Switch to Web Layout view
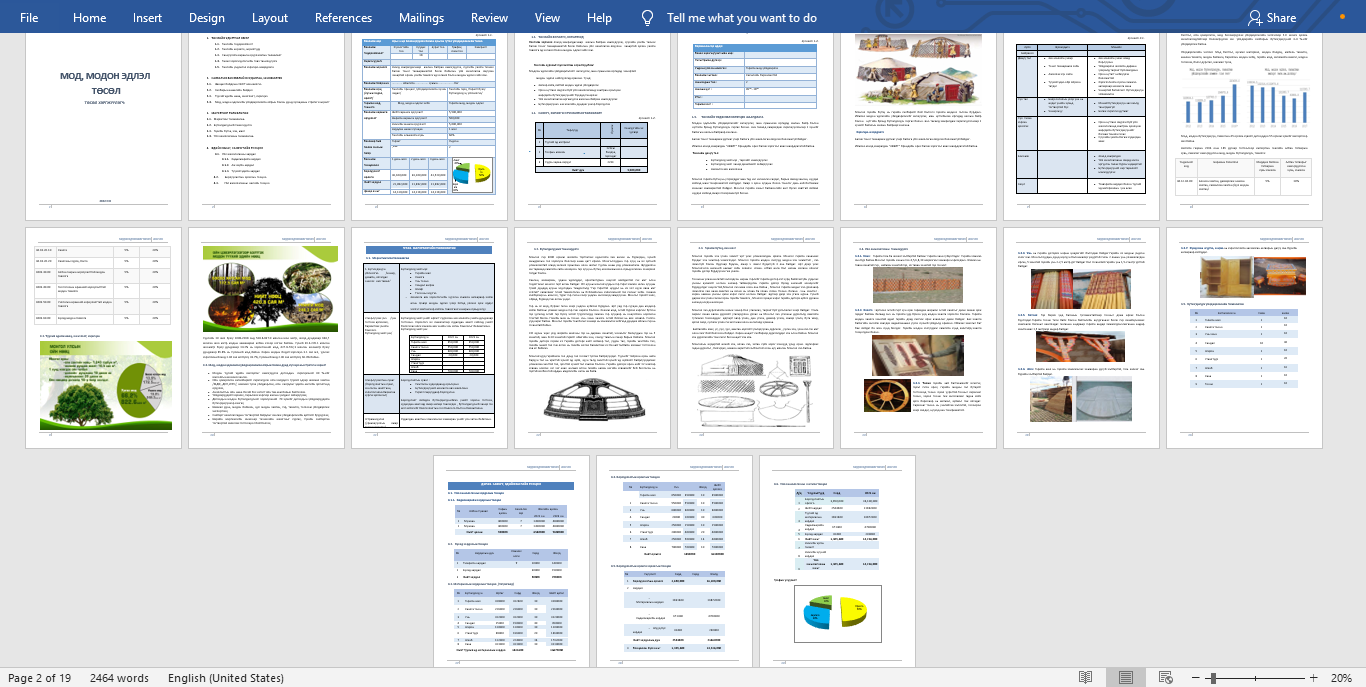 pyautogui.click(x=1166, y=678)
